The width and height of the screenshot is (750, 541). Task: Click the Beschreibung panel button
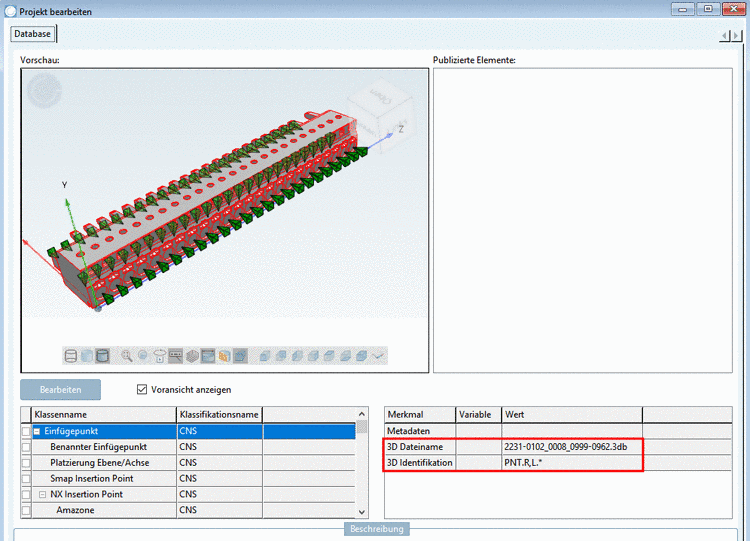(377, 529)
